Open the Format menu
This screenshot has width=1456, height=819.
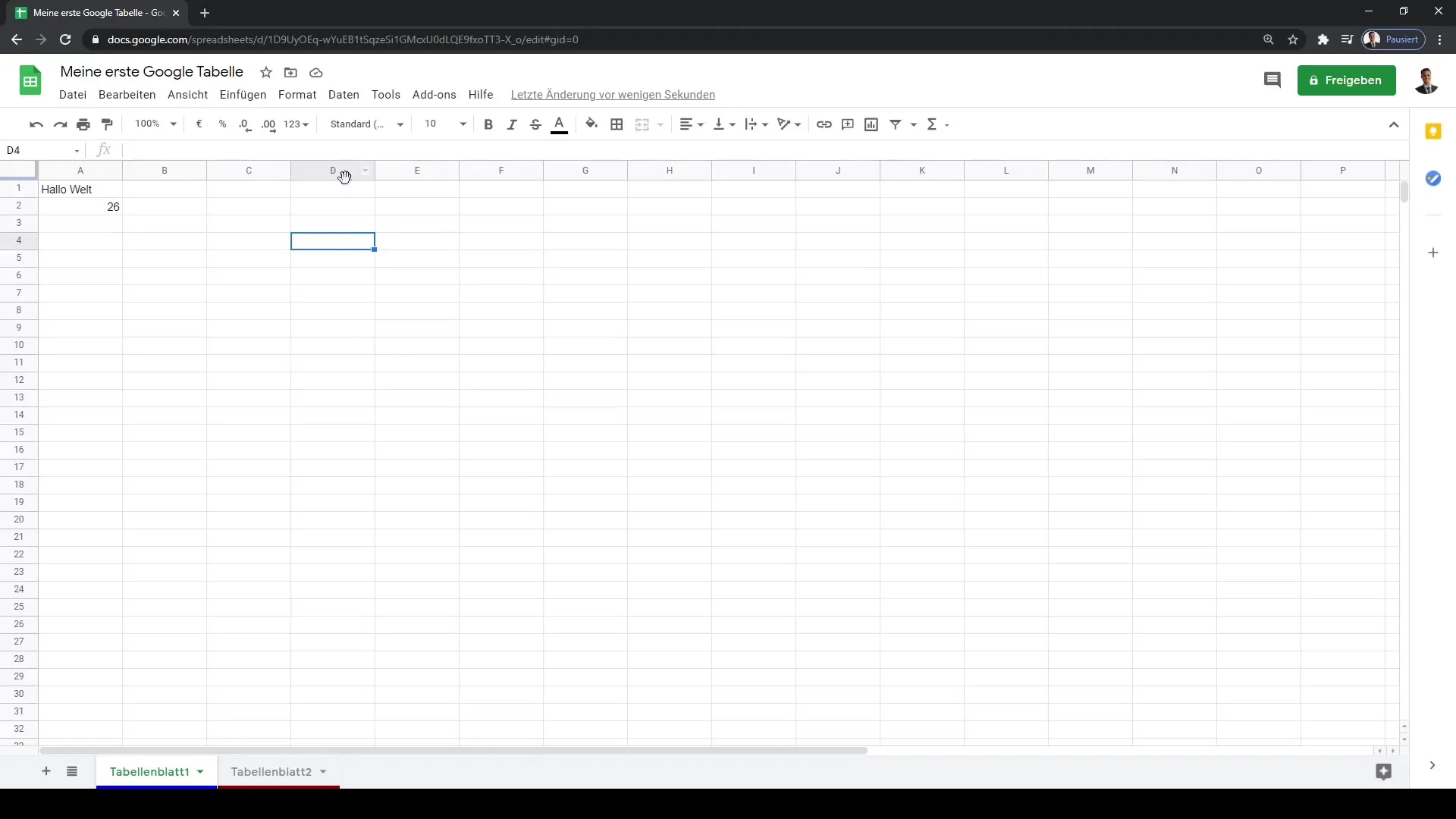(x=297, y=94)
